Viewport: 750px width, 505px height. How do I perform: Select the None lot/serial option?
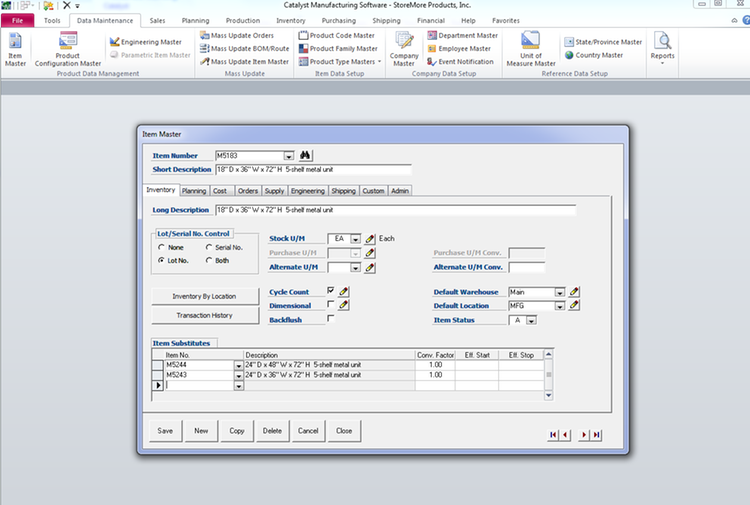tap(161, 247)
